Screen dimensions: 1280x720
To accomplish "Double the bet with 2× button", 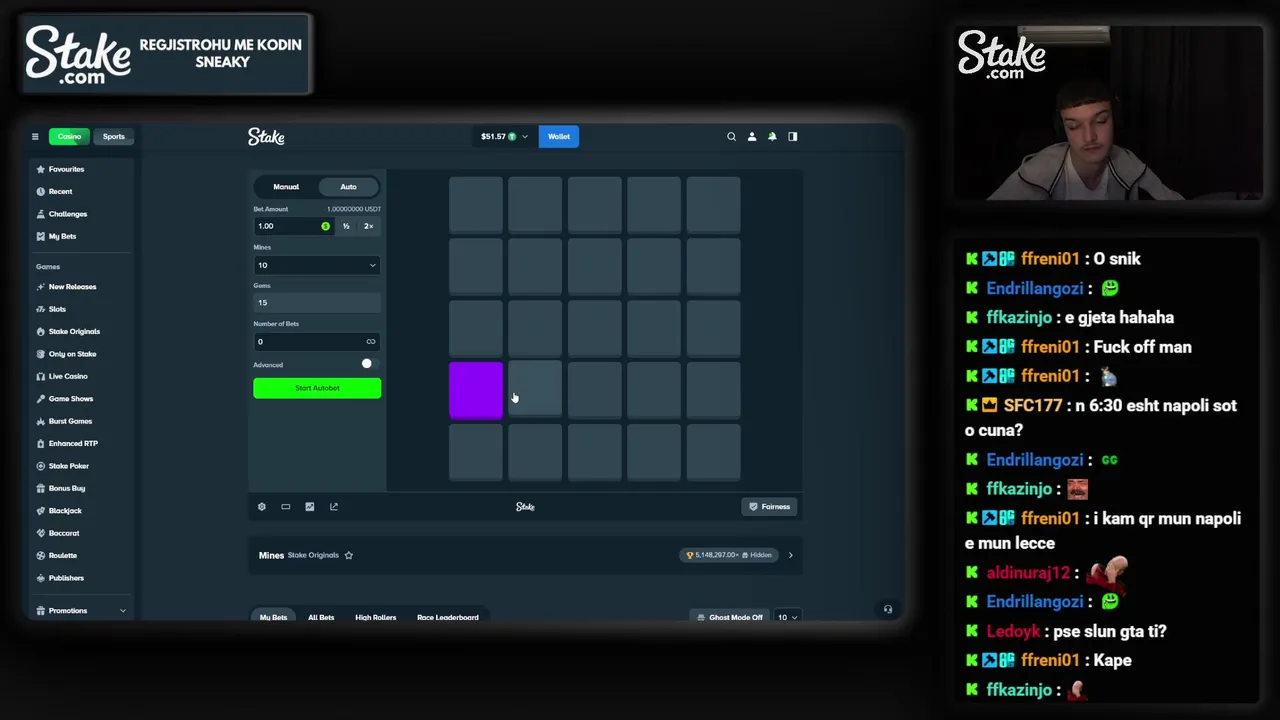I will click(368, 226).
